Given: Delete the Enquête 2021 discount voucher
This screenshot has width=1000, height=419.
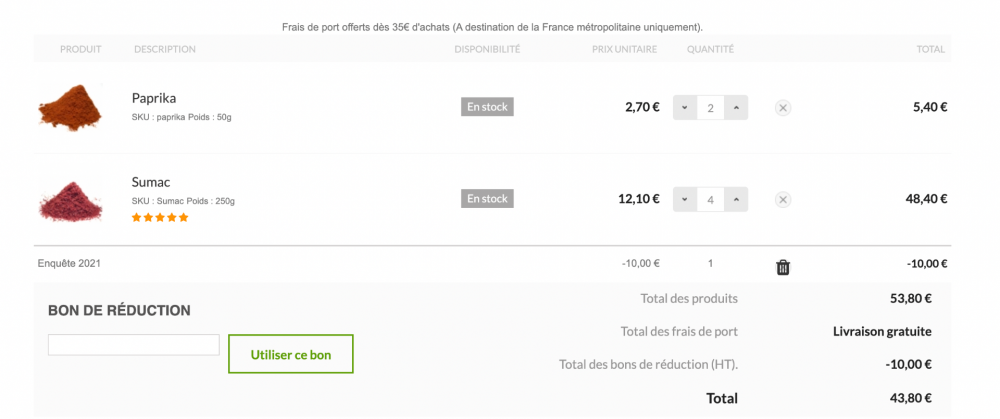Looking at the screenshot, I should point(783,266).
